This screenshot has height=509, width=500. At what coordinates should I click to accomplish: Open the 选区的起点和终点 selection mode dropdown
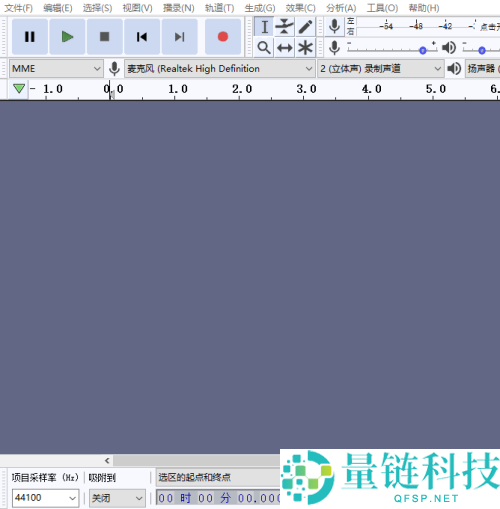(x=218, y=477)
